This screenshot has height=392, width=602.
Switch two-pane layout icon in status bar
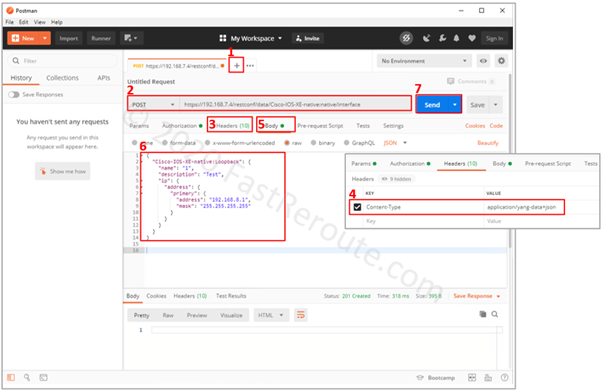pyautogui.click(x=472, y=378)
